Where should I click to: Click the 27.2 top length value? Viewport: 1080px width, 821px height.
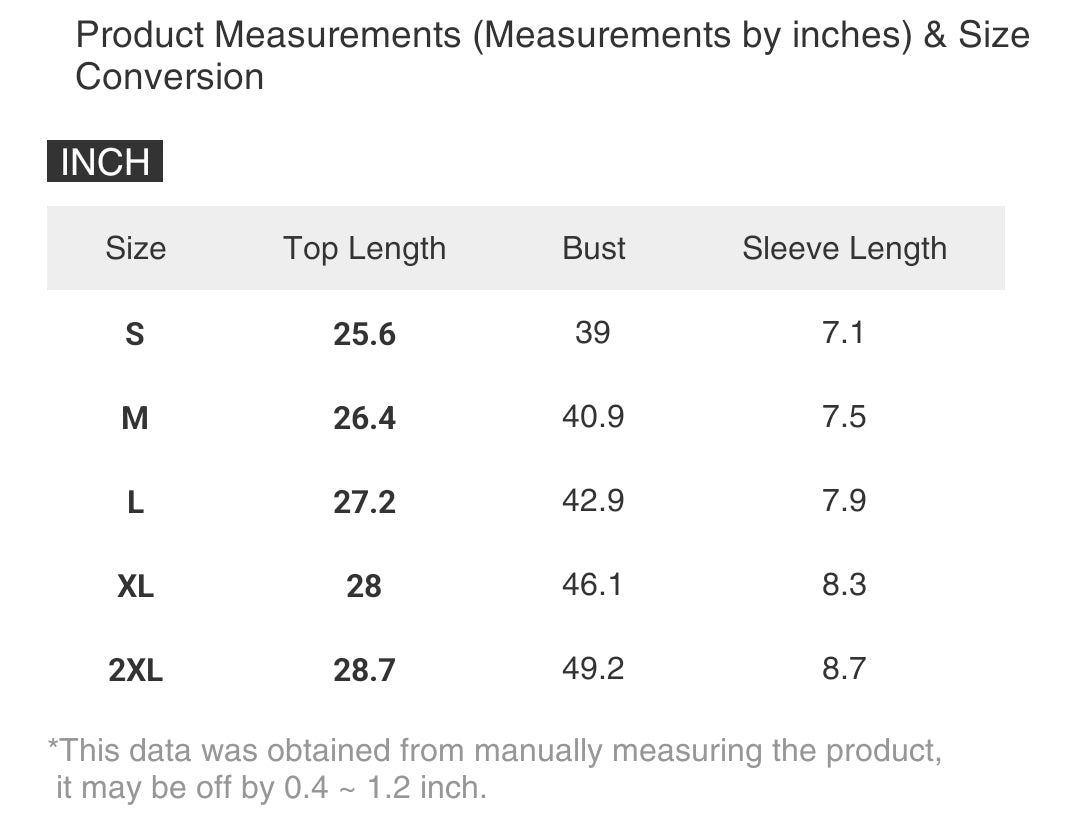click(x=364, y=502)
